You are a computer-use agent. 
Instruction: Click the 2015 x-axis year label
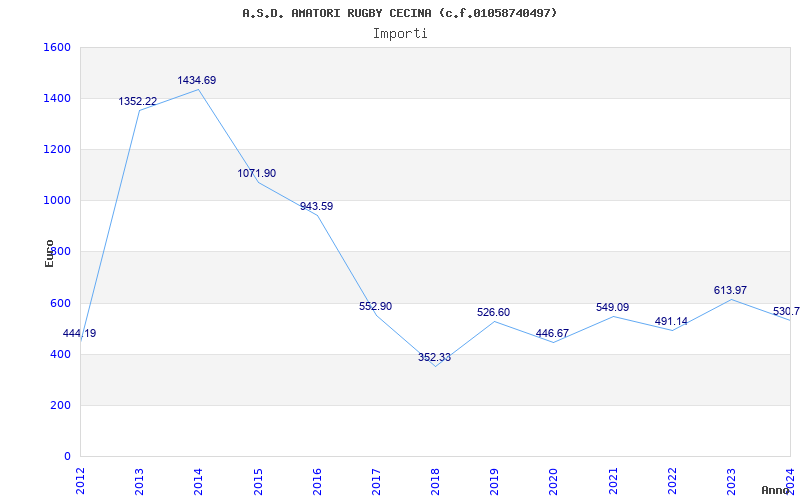pyautogui.click(x=257, y=479)
